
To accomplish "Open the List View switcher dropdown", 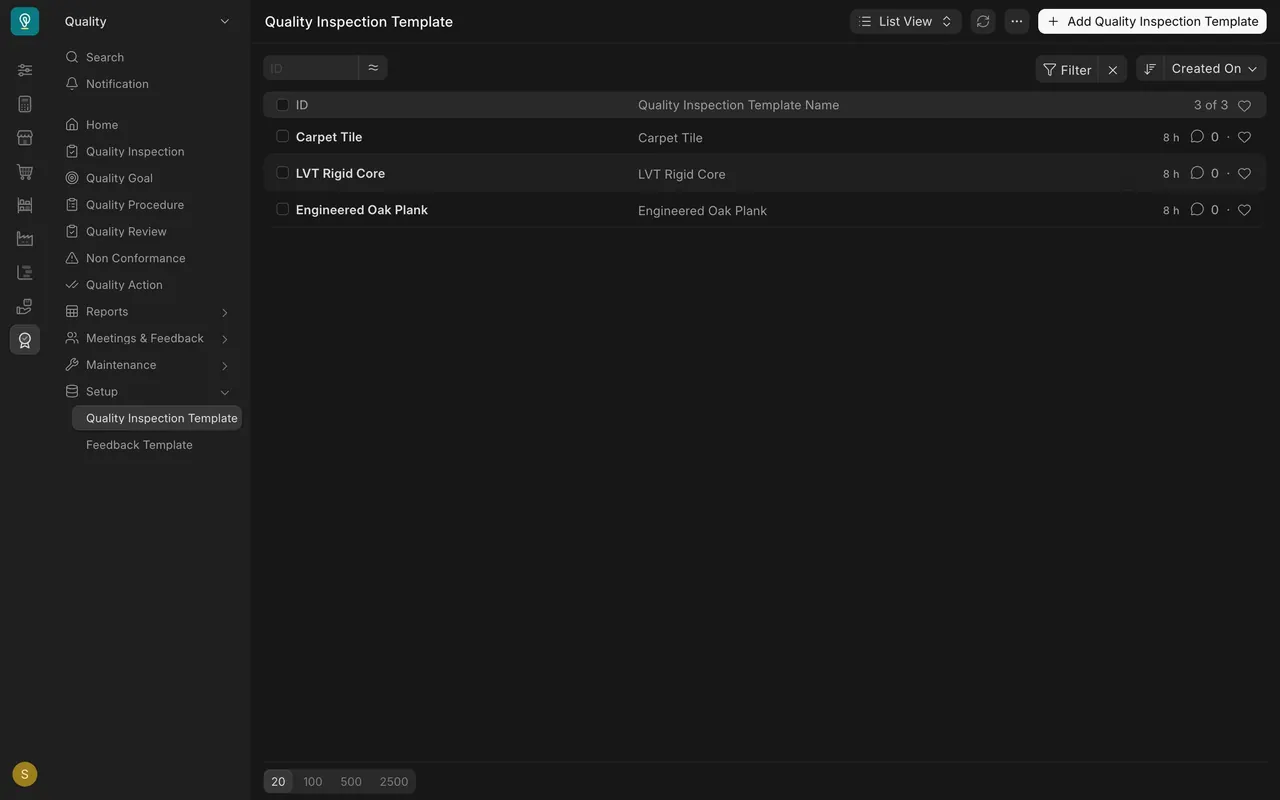I will tap(906, 21).
